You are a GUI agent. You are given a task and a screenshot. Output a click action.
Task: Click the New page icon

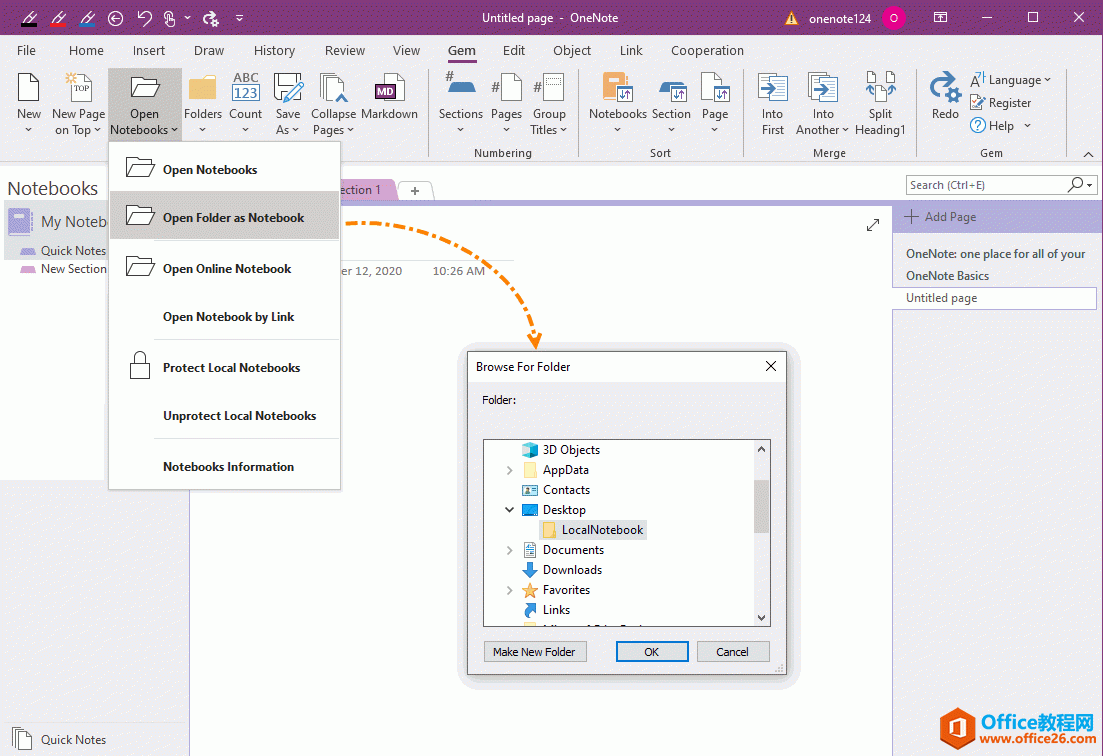click(29, 92)
